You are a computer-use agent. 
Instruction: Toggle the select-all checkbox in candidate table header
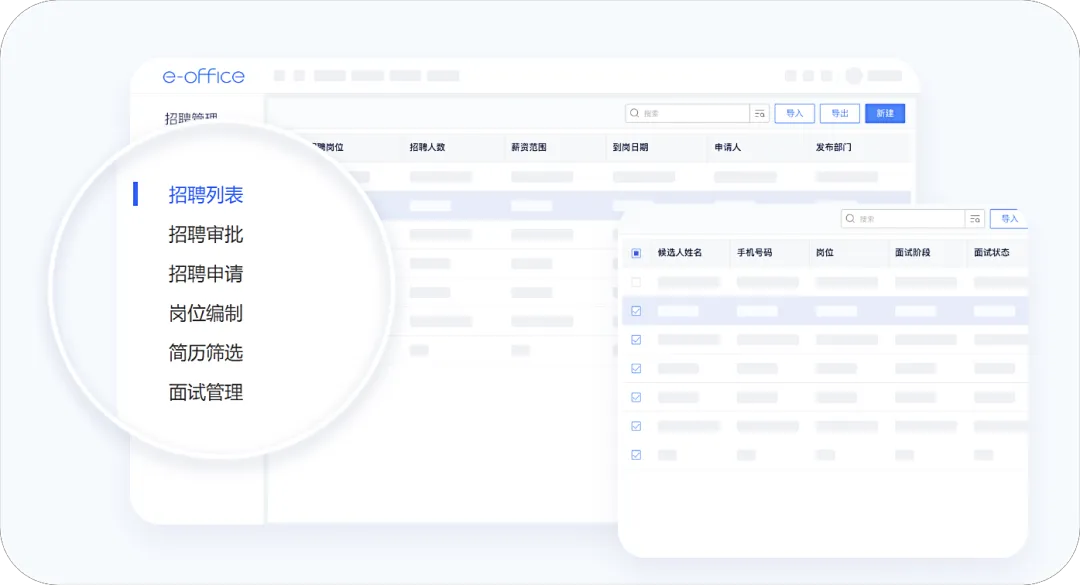[x=636, y=253]
